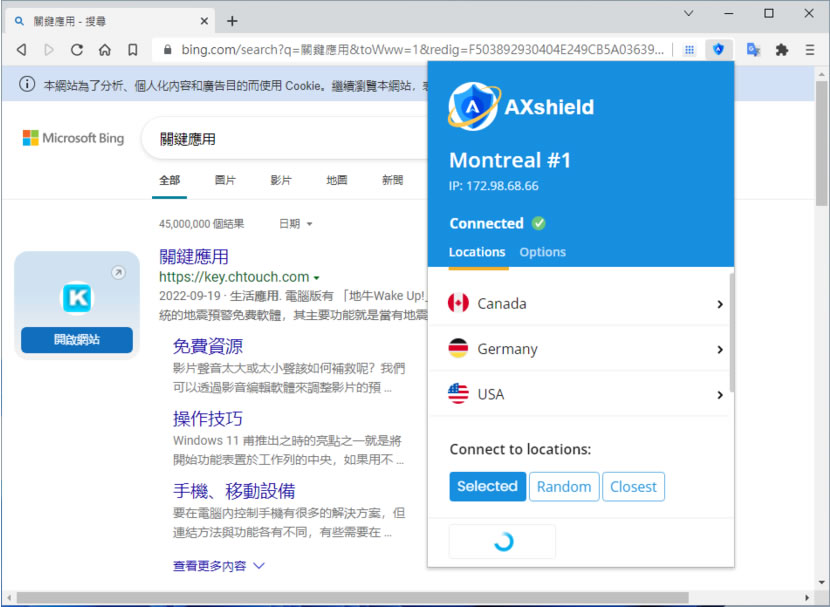Click the Connect to locations: label
Image resolution: width=830 pixels, height=607 pixels.
tap(520, 449)
